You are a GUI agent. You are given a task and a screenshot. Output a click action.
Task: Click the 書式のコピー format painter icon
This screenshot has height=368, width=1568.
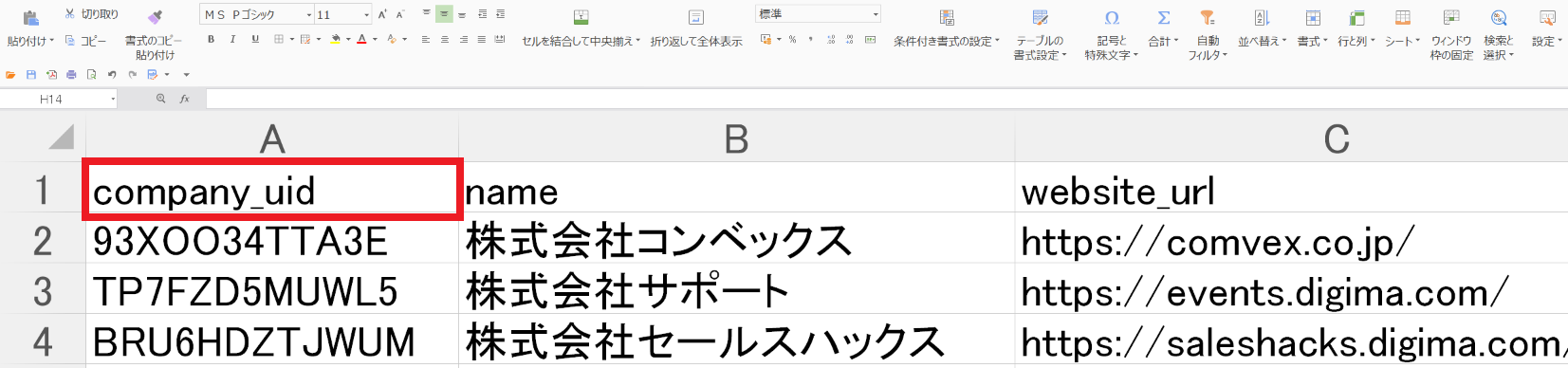[x=156, y=17]
